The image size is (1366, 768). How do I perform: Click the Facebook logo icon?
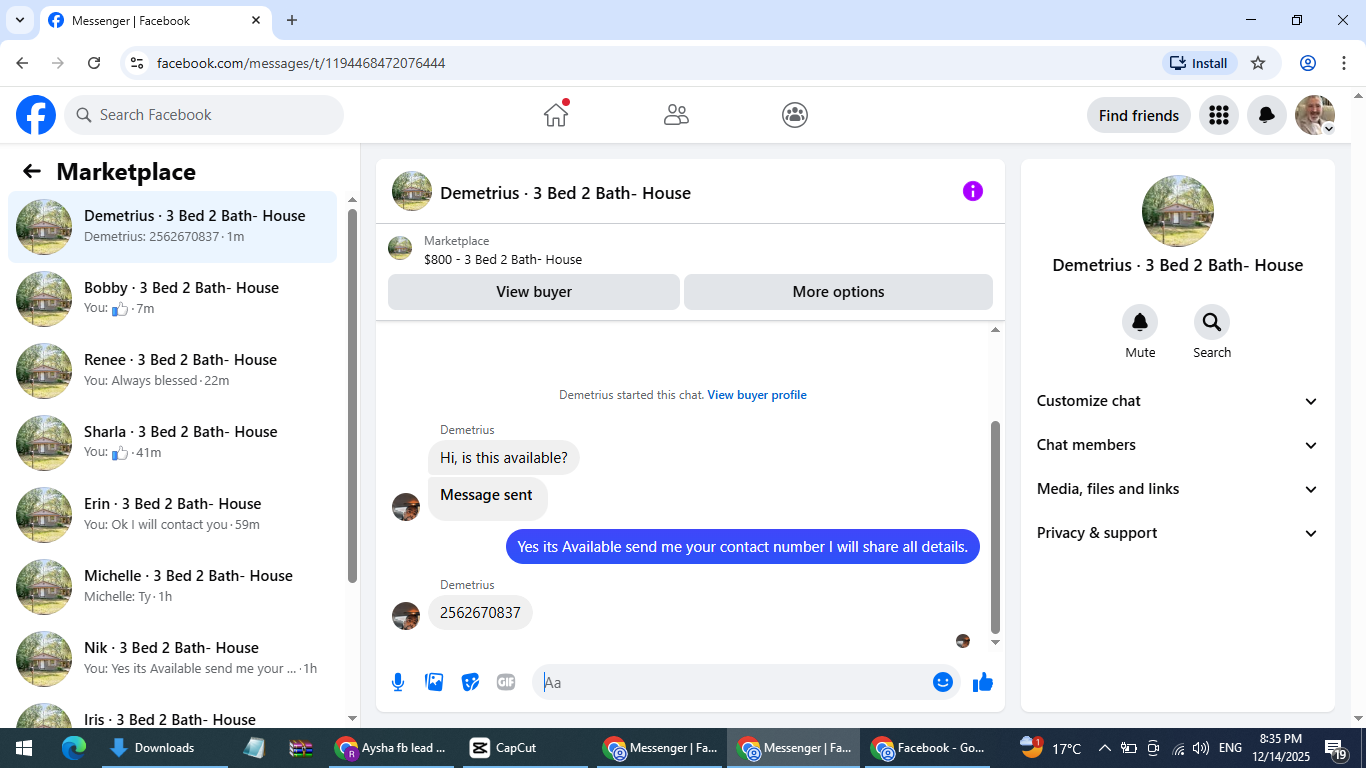36,115
